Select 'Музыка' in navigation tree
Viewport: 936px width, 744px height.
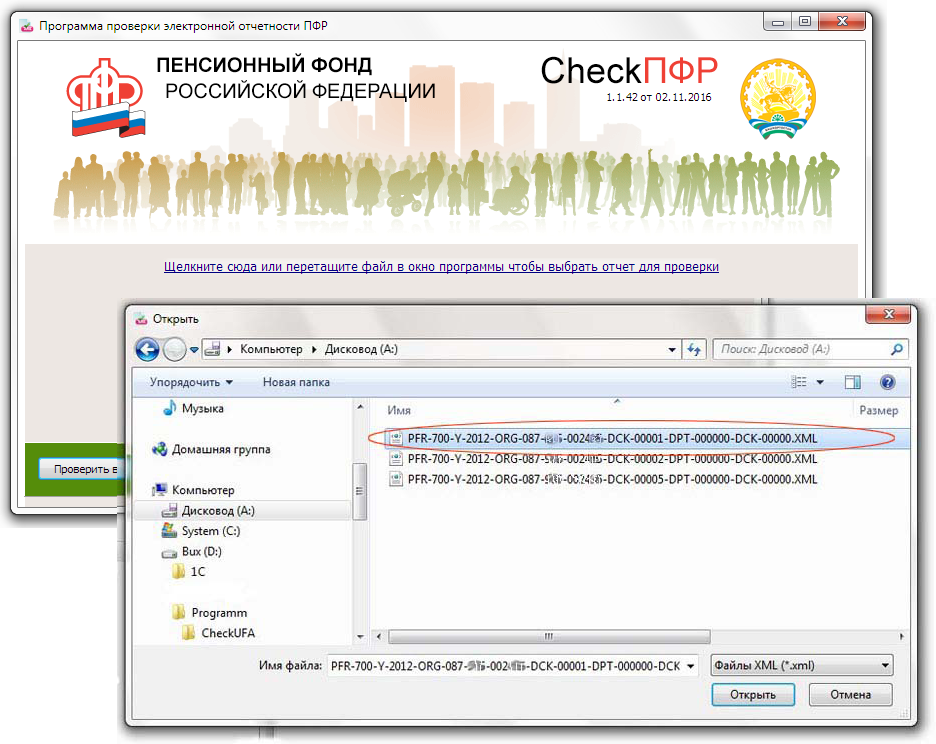(202, 408)
